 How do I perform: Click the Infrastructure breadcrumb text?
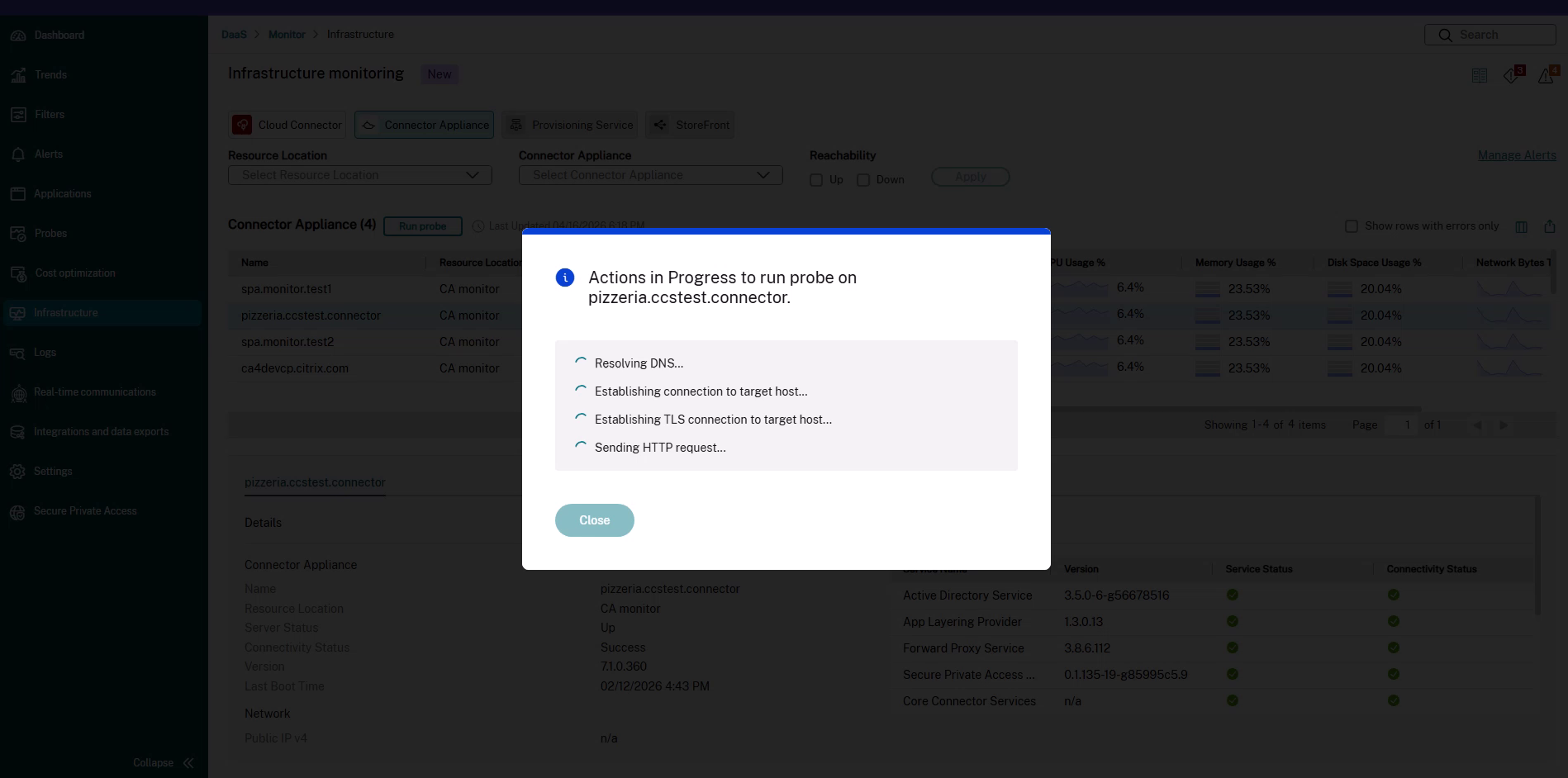(360, 35)
